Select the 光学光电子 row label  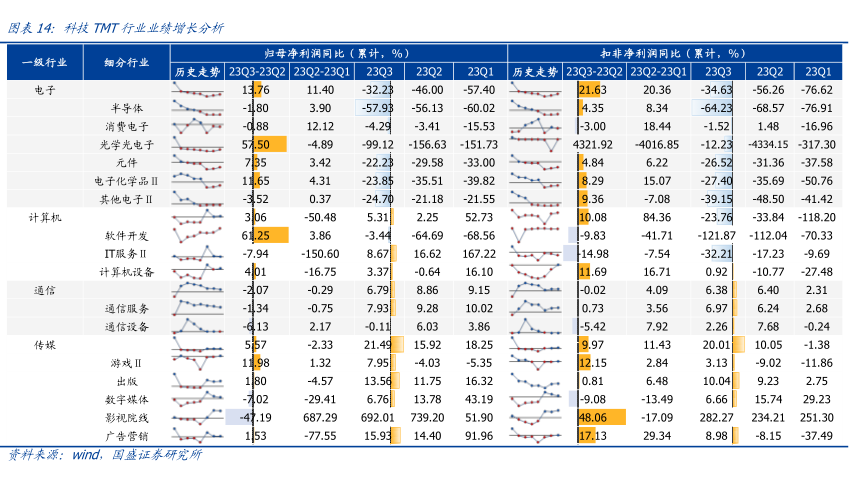click(127, 145)
